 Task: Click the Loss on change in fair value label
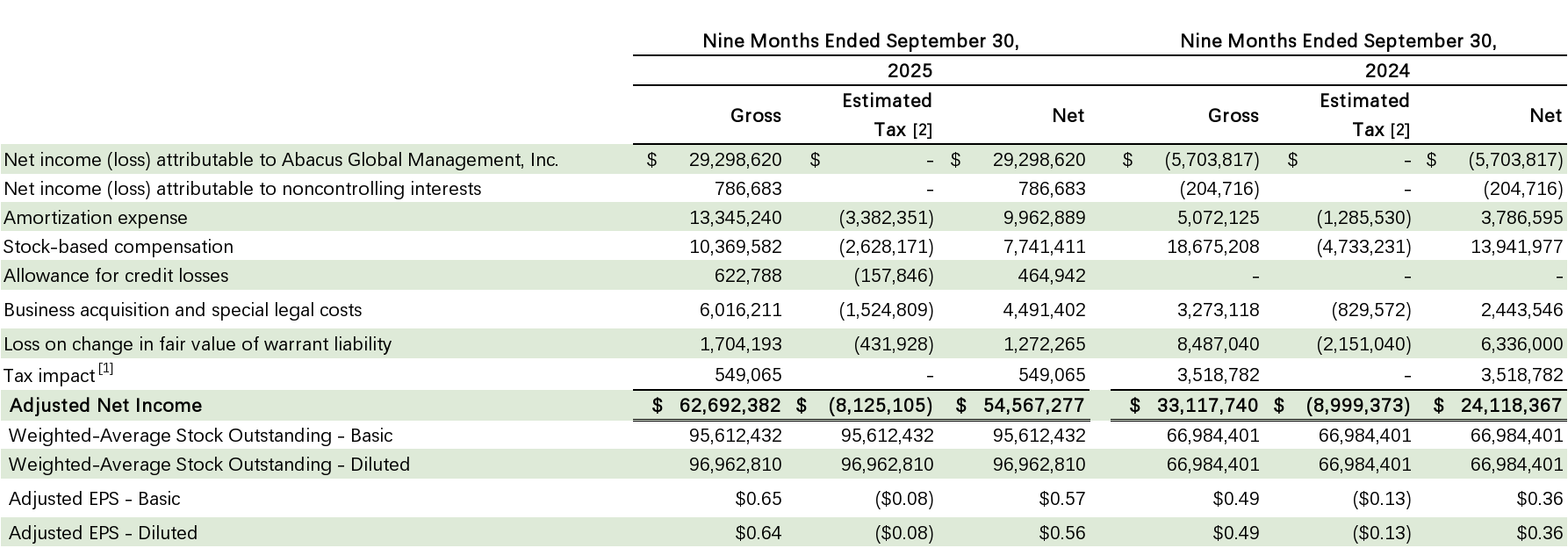pos(198,344)
